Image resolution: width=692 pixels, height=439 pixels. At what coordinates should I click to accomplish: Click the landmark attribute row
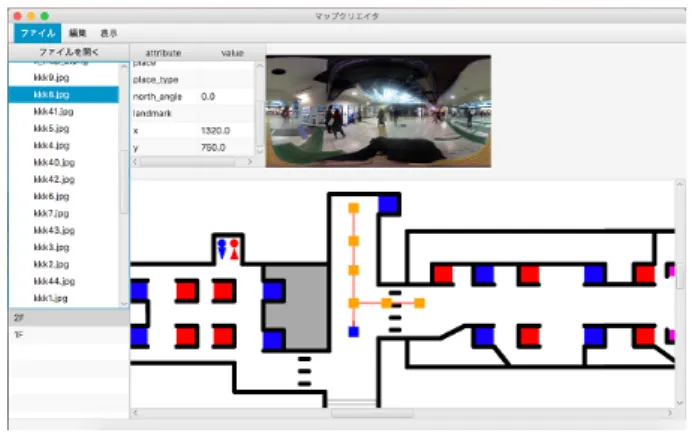pyautogui.click(x=192, y=113)
